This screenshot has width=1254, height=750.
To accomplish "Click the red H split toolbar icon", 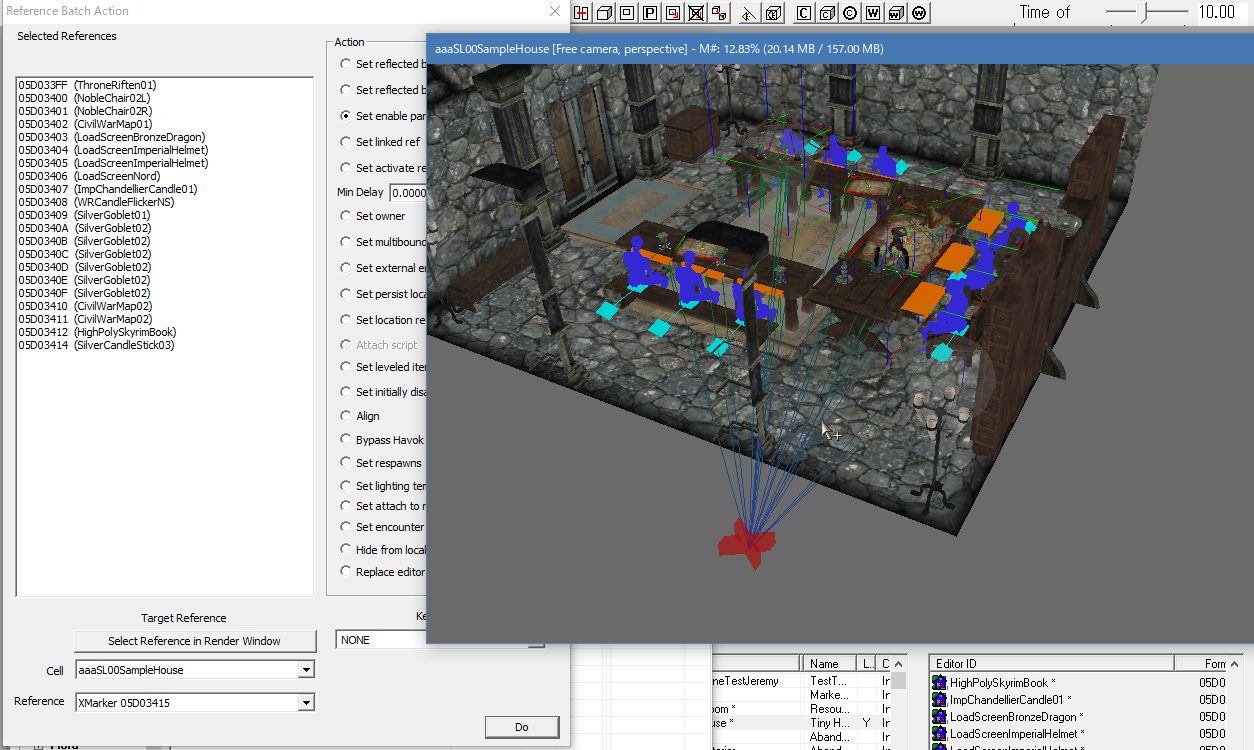I will [x=581, y=13].
